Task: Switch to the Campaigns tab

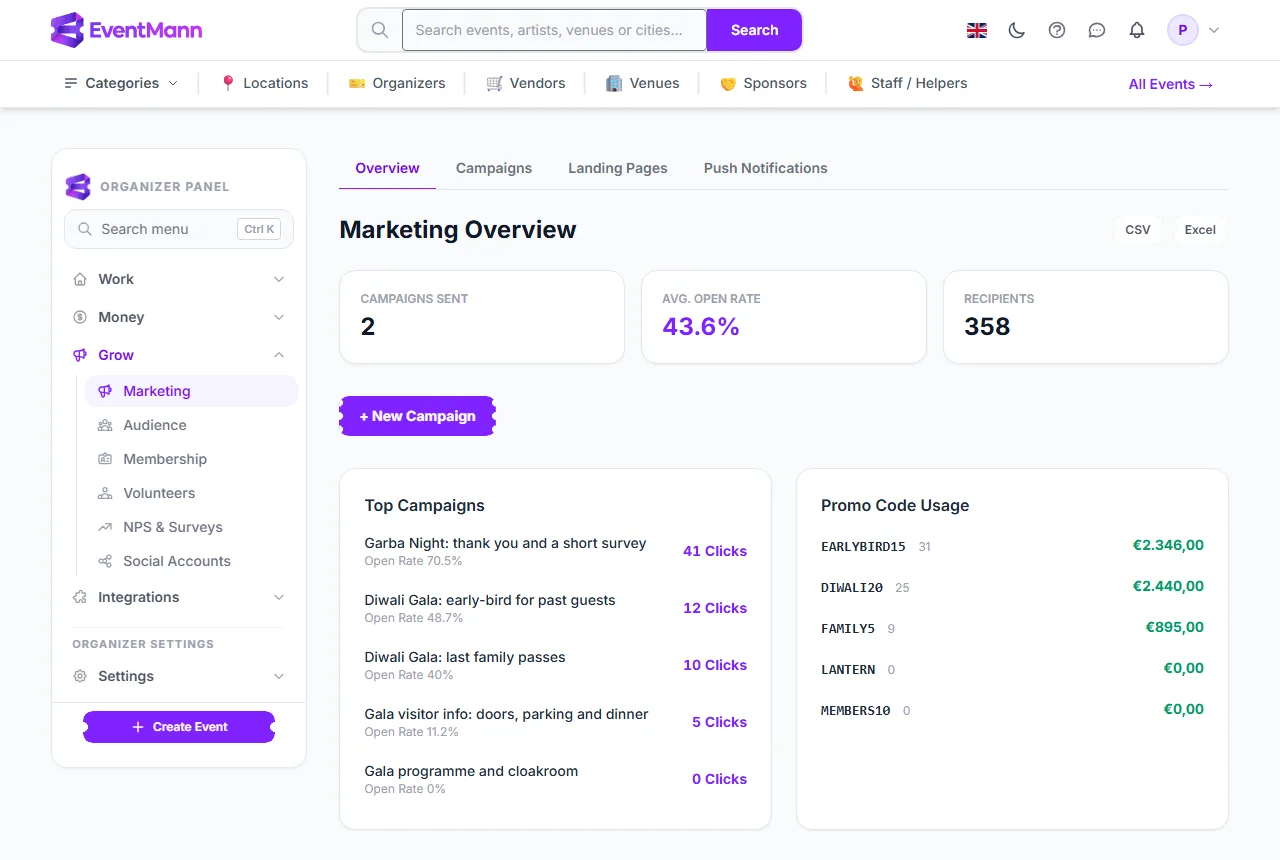Action: click(x=494, y=168)
